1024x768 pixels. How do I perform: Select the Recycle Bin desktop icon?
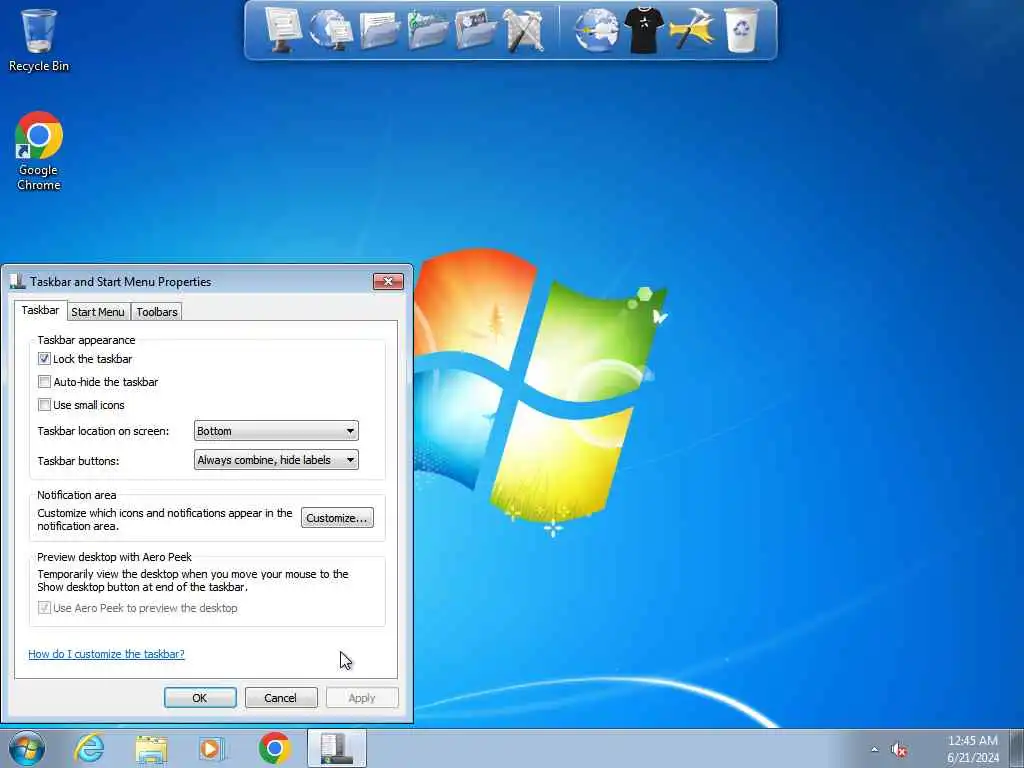coord(39,40)
